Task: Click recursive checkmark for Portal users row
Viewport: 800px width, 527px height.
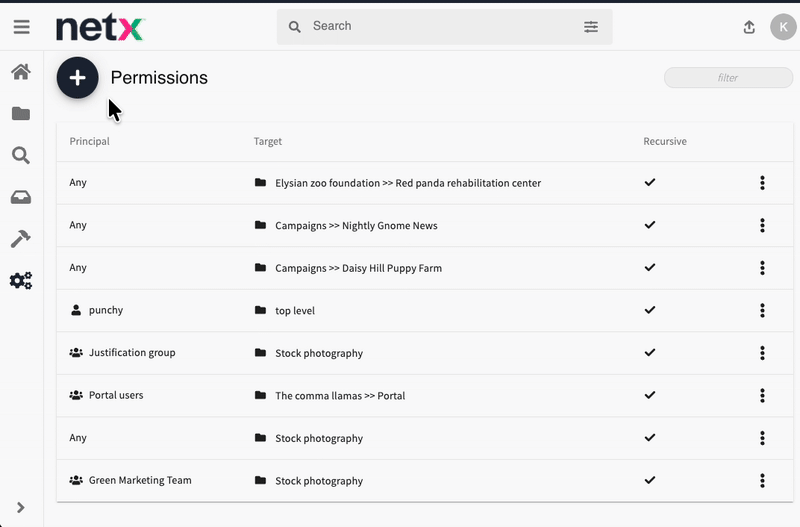Action: tap(649, 395)
